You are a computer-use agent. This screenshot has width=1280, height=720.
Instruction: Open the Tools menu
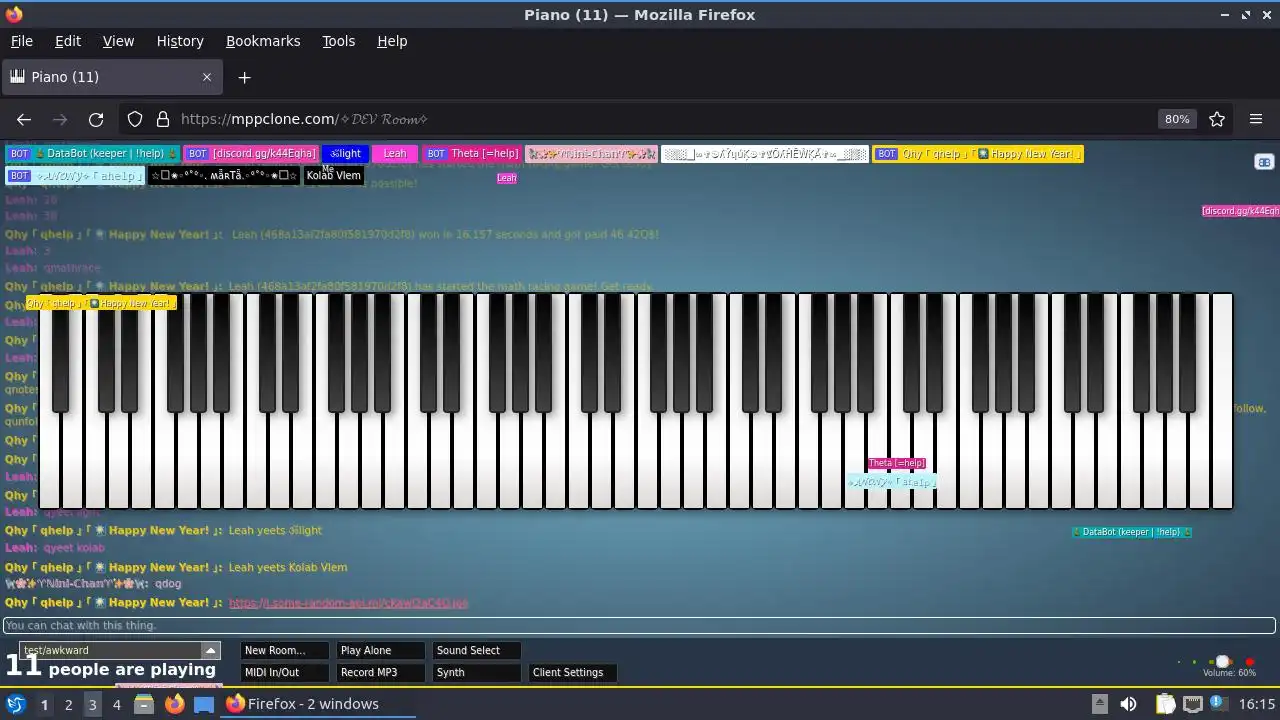[339, 41]
